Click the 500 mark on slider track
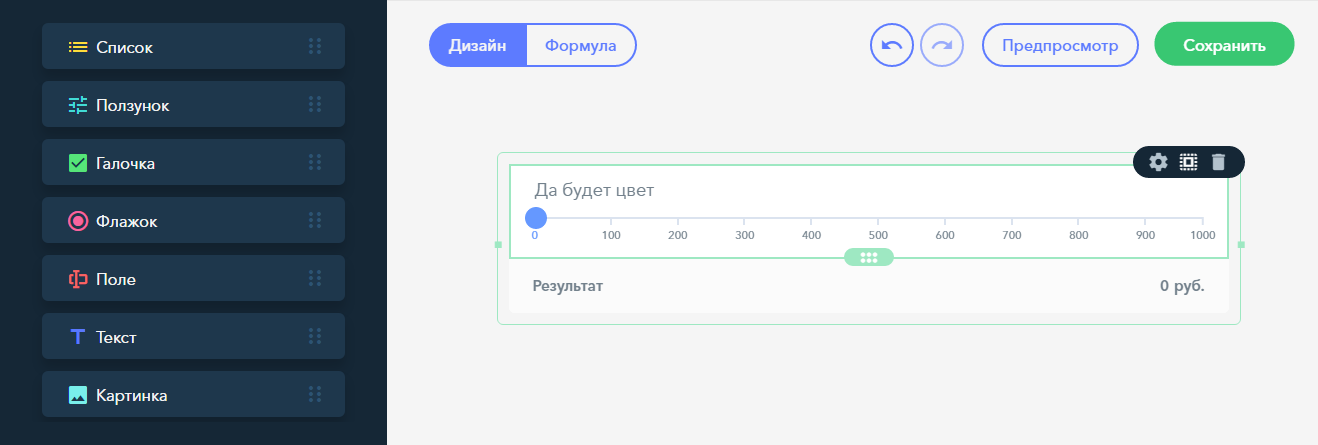The height and width of the screenshot is (445, 1318). [877, 219]
